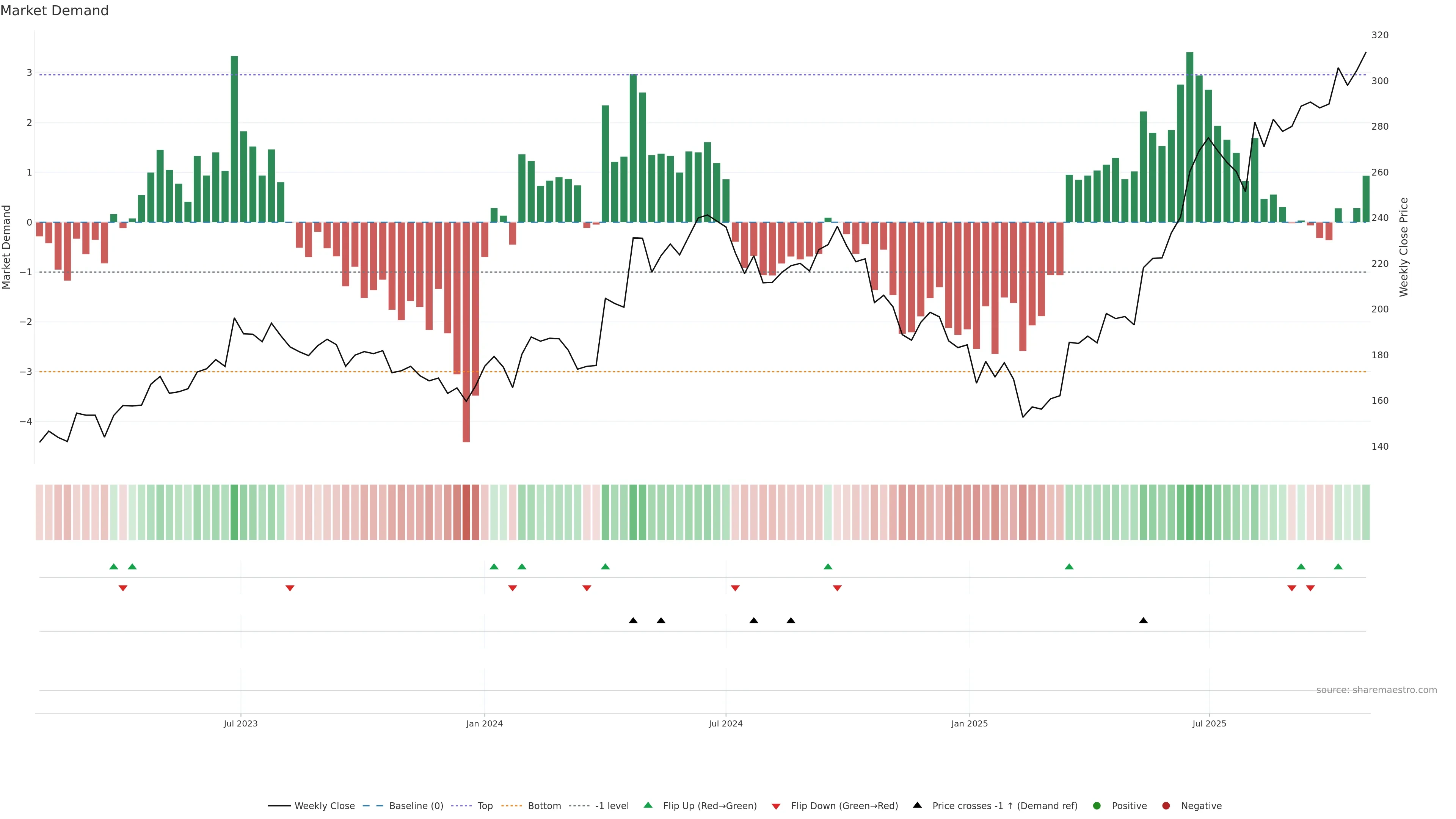Viewport: 1456px width, 819px height.
Task: Click first black price-cross triangle marker
Action: click(x=633, y=621)
